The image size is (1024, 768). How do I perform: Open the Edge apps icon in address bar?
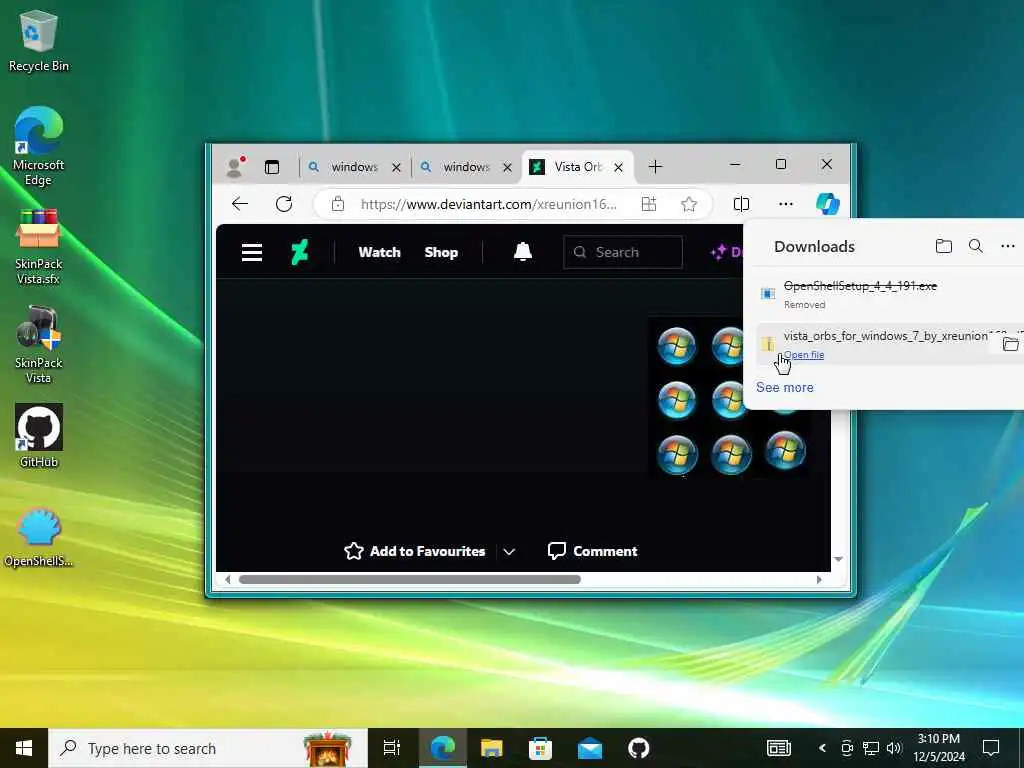(648, 204)
